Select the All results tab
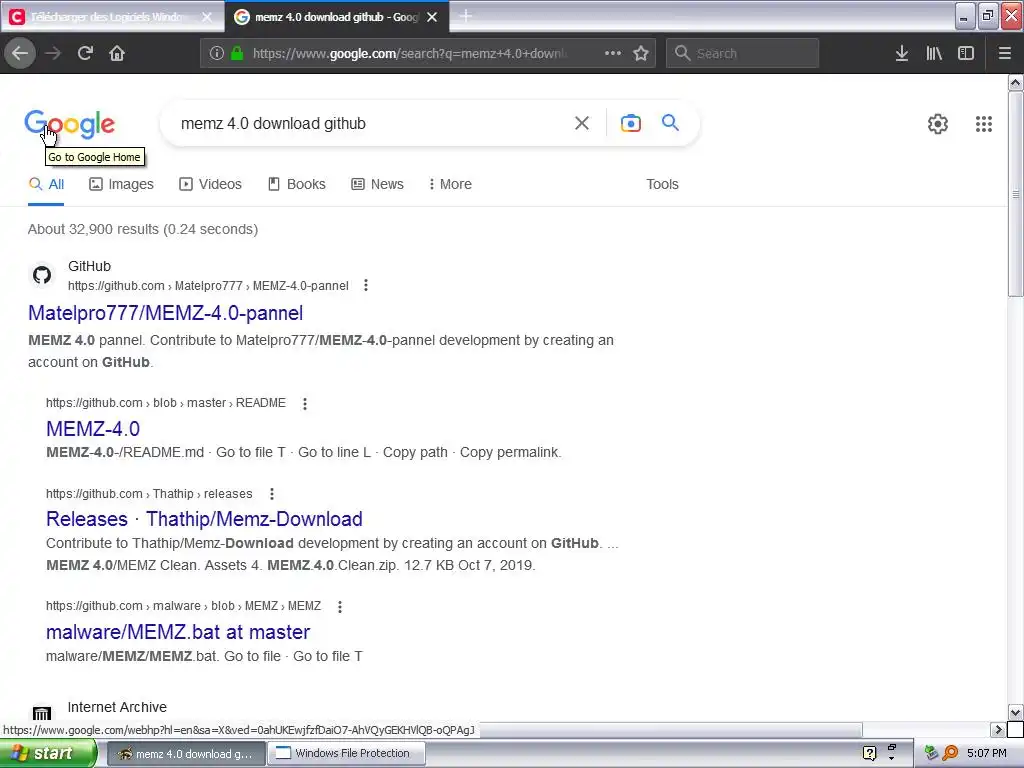 point(46,184)
